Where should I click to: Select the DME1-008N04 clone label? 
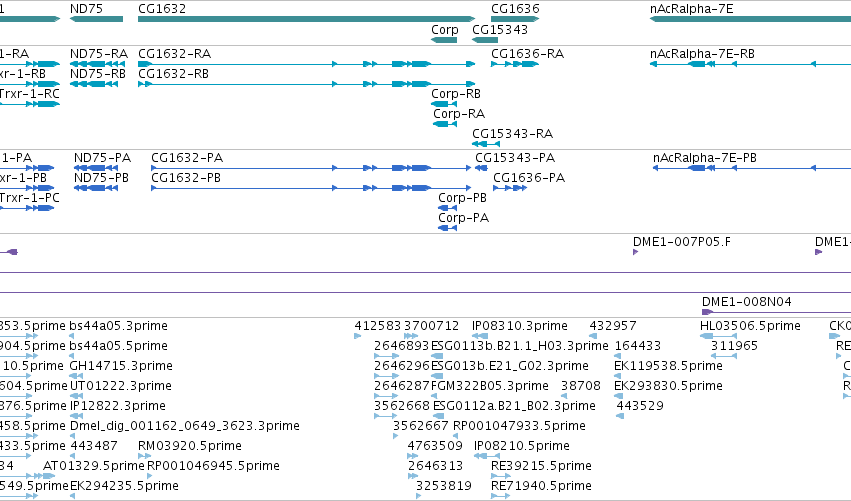[x=746, y=302]
